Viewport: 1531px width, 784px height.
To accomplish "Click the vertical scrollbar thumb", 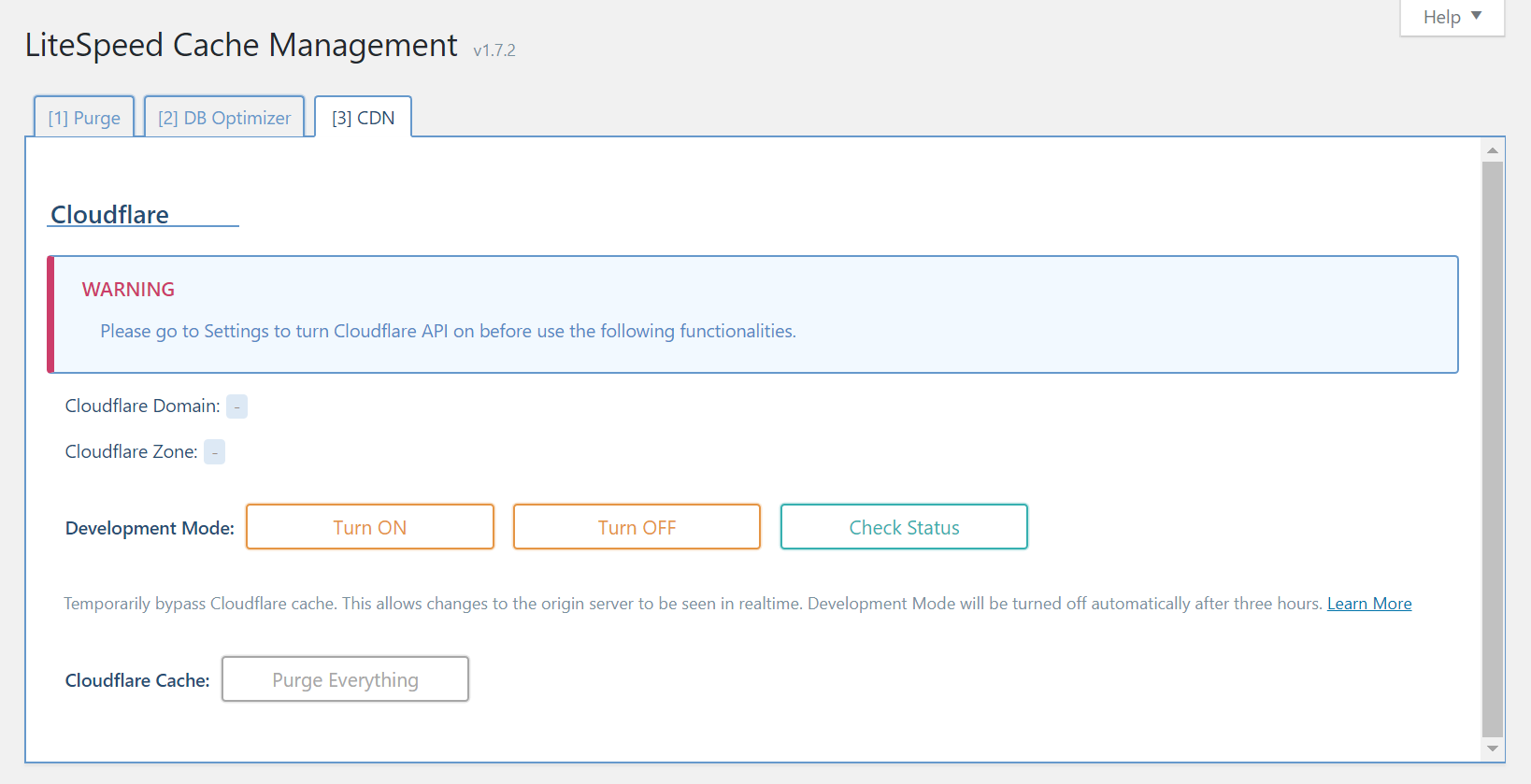I will 1493,449.
